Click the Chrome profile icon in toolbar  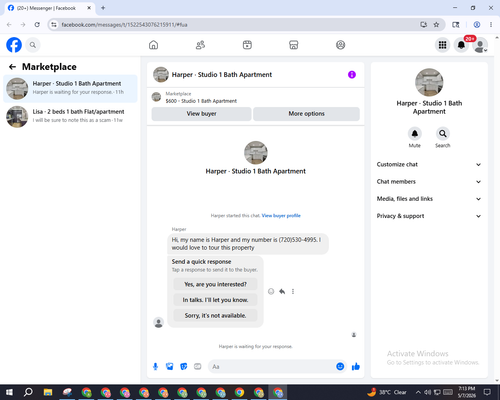[477, 25]
